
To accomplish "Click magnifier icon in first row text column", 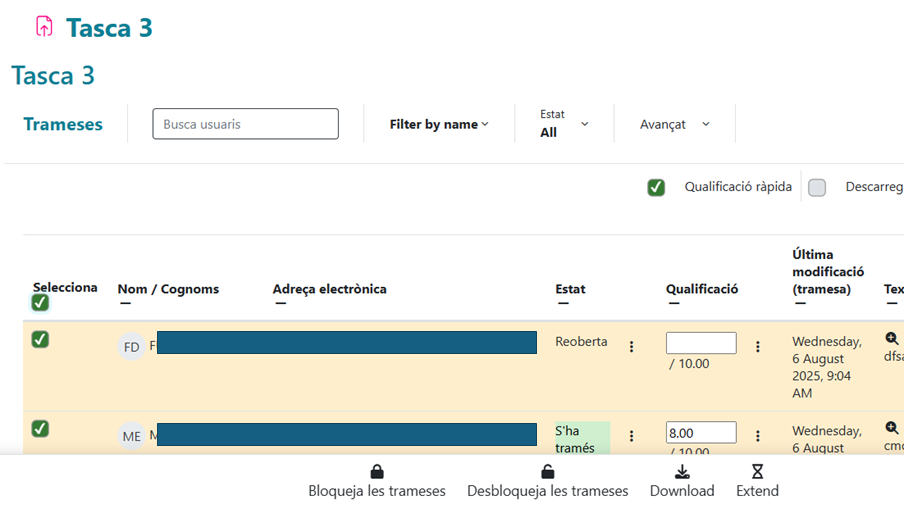I will pos(892,339).
